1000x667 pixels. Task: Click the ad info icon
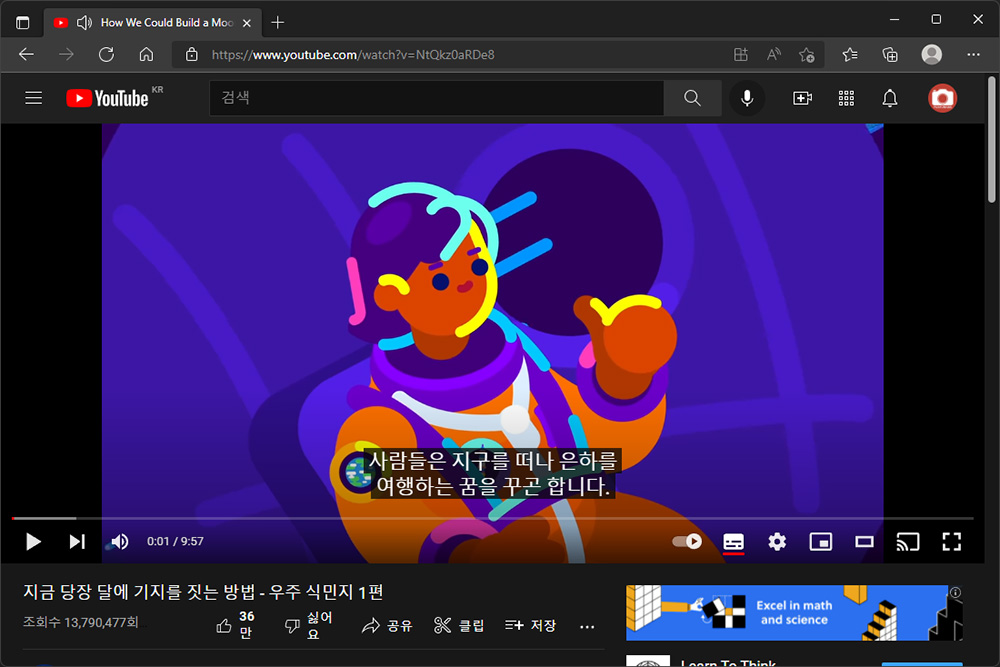tap(955, 592)
